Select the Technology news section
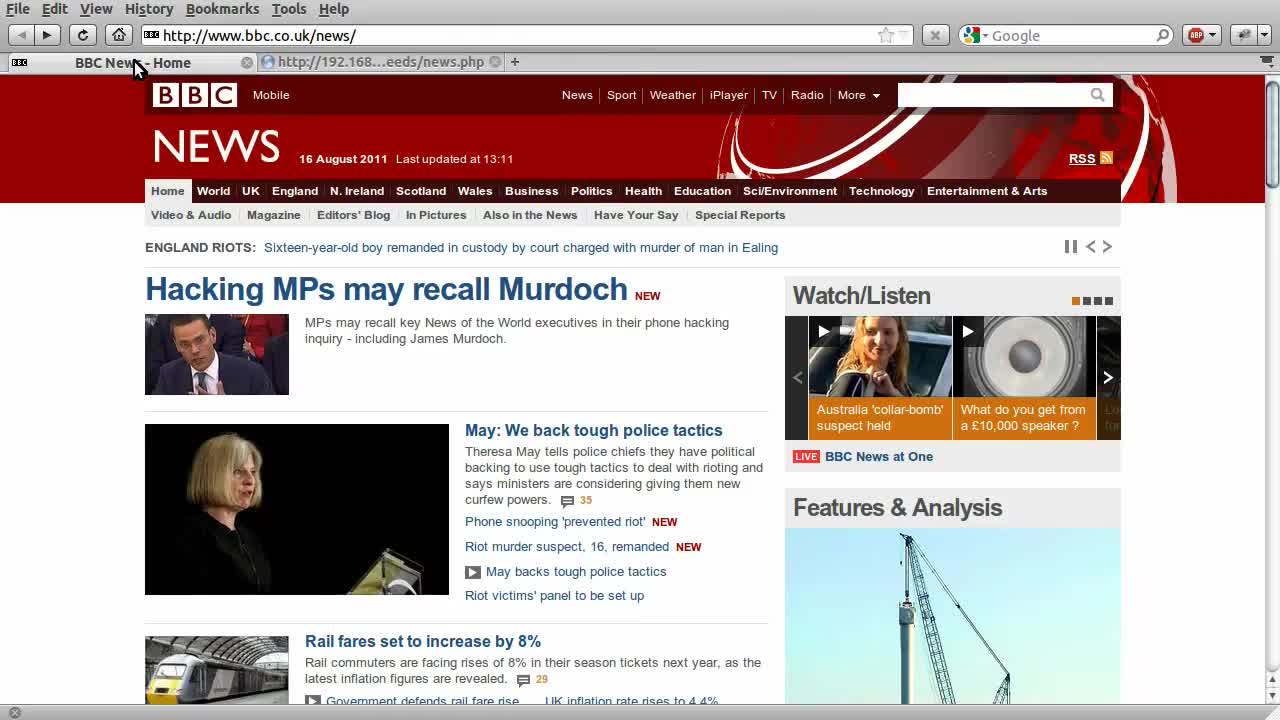Viewport: 1280px width, 720px height. click(x=882, y=191)
